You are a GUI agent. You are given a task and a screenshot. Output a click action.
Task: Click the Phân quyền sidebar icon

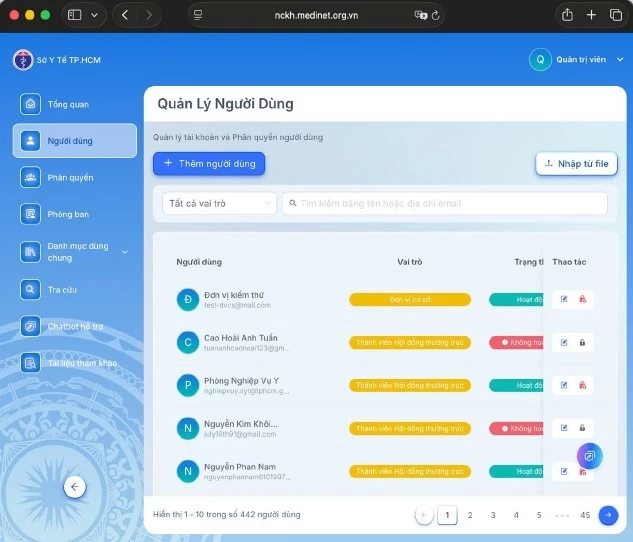point(31,177)
